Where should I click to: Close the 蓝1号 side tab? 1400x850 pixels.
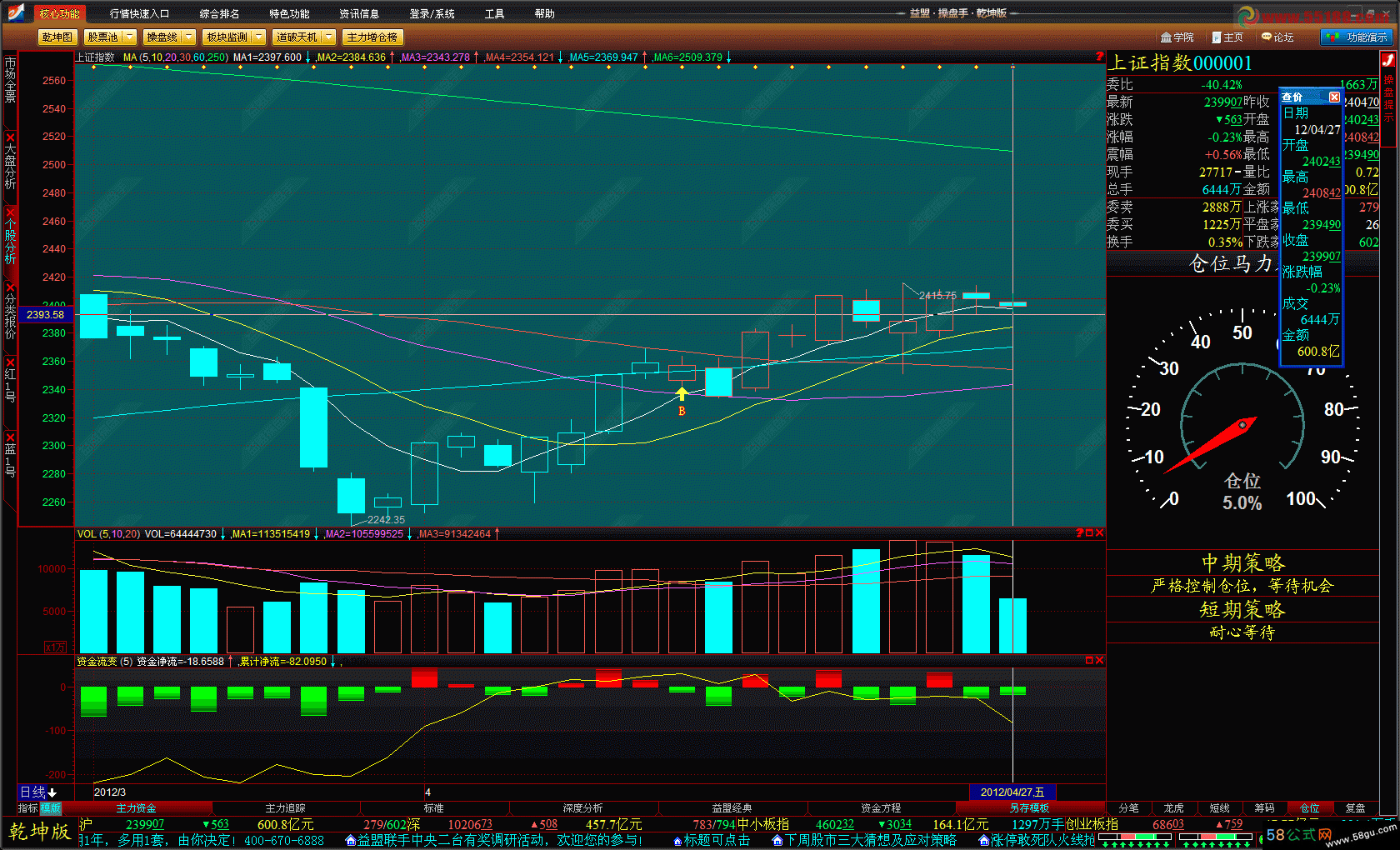click(x=10, y=437)
